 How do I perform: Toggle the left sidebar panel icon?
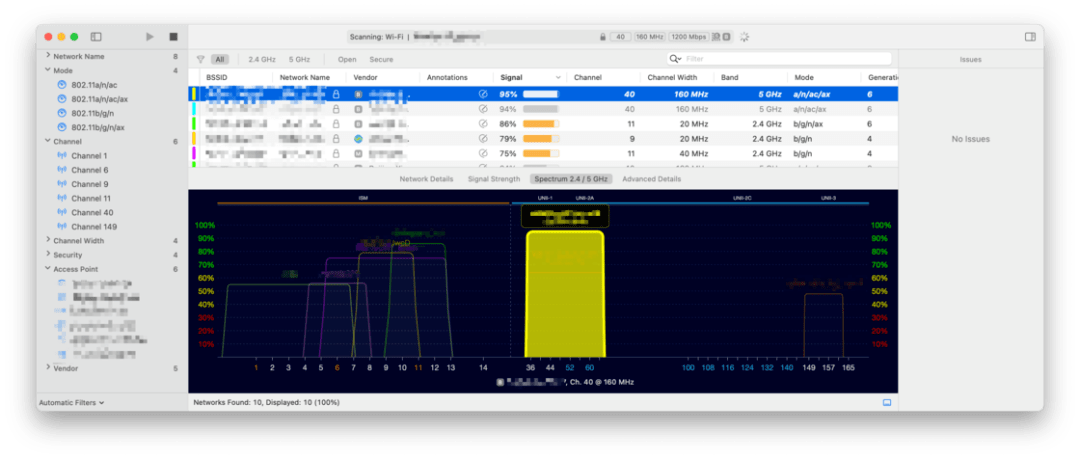[x=96, y=37]
